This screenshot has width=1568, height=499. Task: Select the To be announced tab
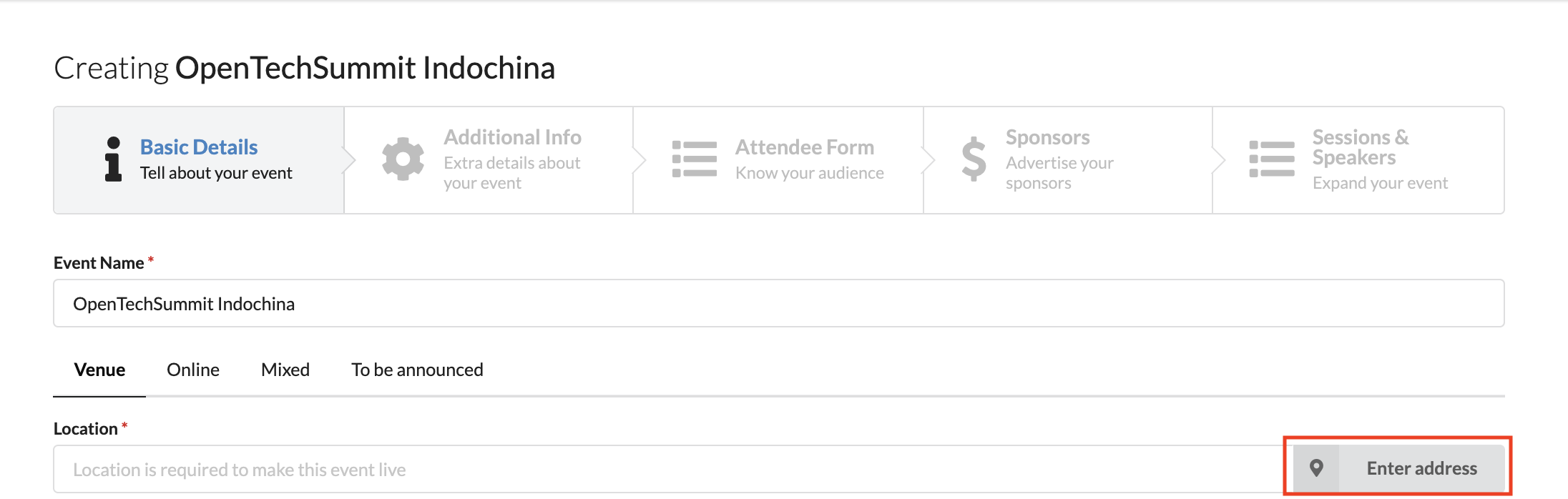417,370
